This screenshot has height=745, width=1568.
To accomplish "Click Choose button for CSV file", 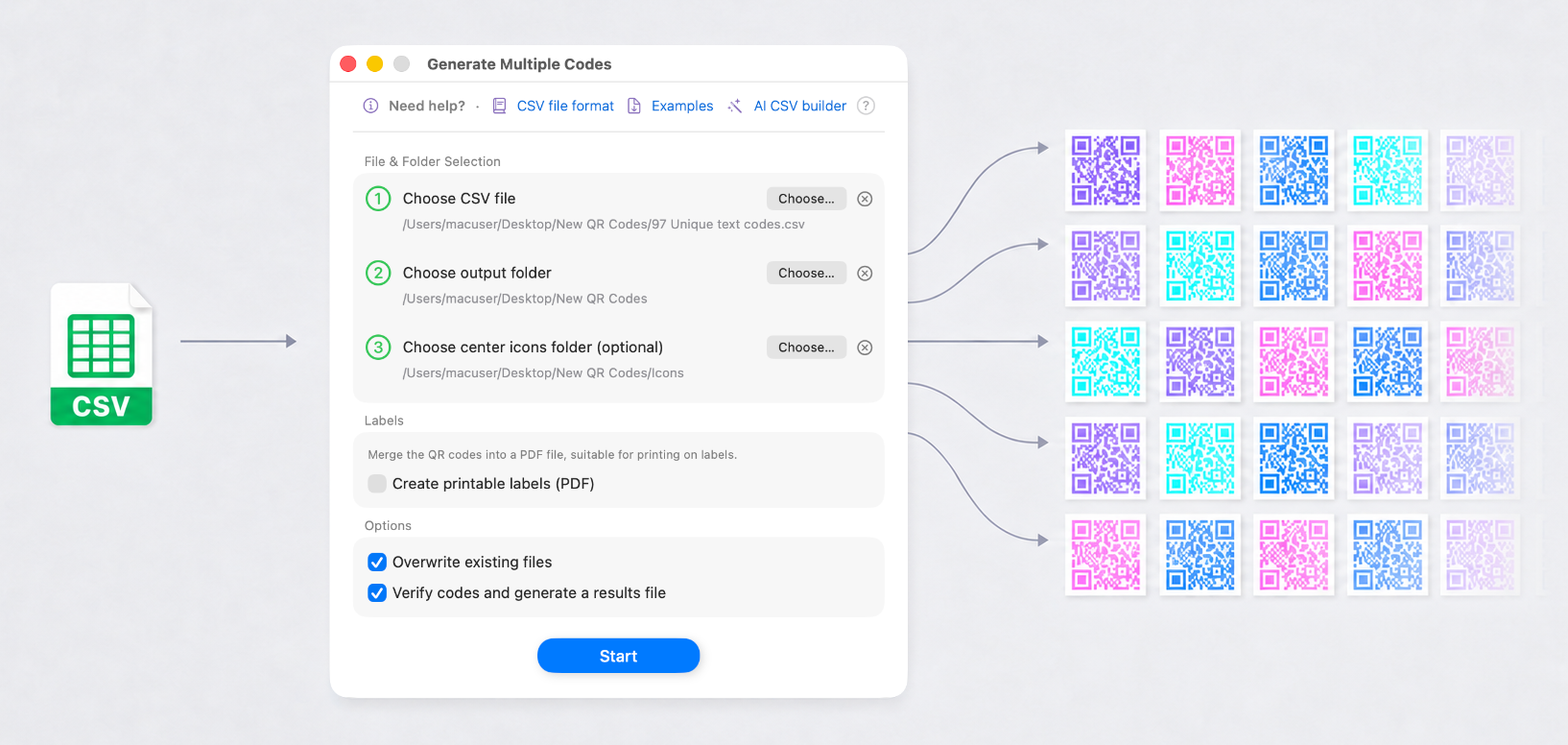I will pos(806,199).
